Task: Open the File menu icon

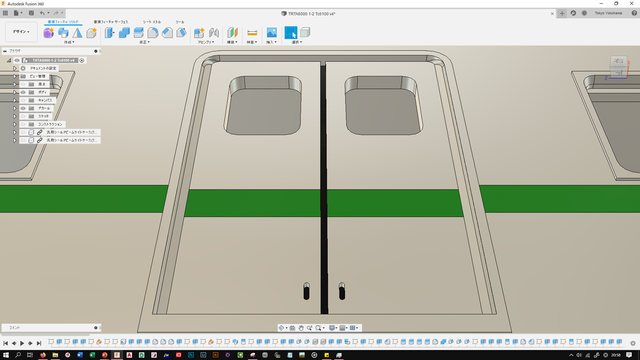Action: tap(16, 13)
